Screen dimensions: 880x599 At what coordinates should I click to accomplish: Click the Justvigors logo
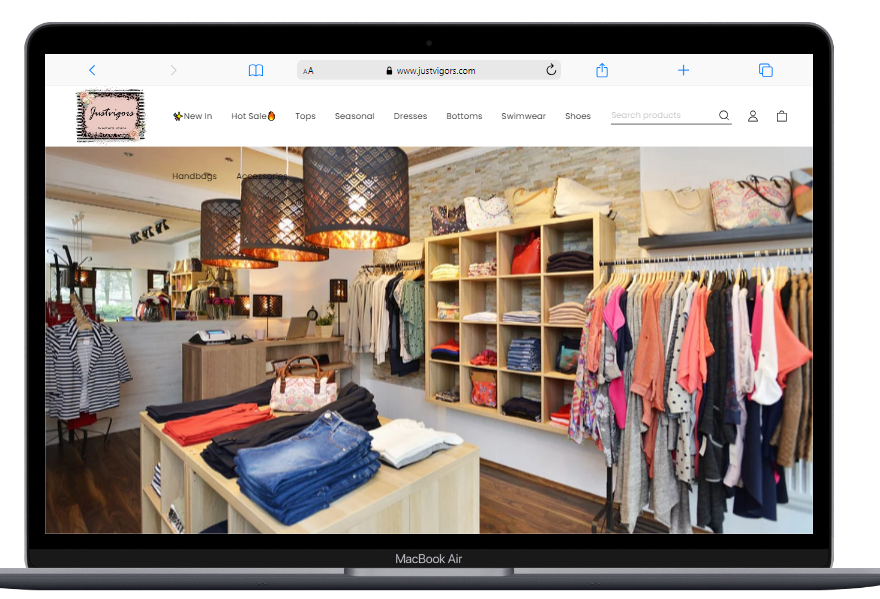tap(111, 116)
